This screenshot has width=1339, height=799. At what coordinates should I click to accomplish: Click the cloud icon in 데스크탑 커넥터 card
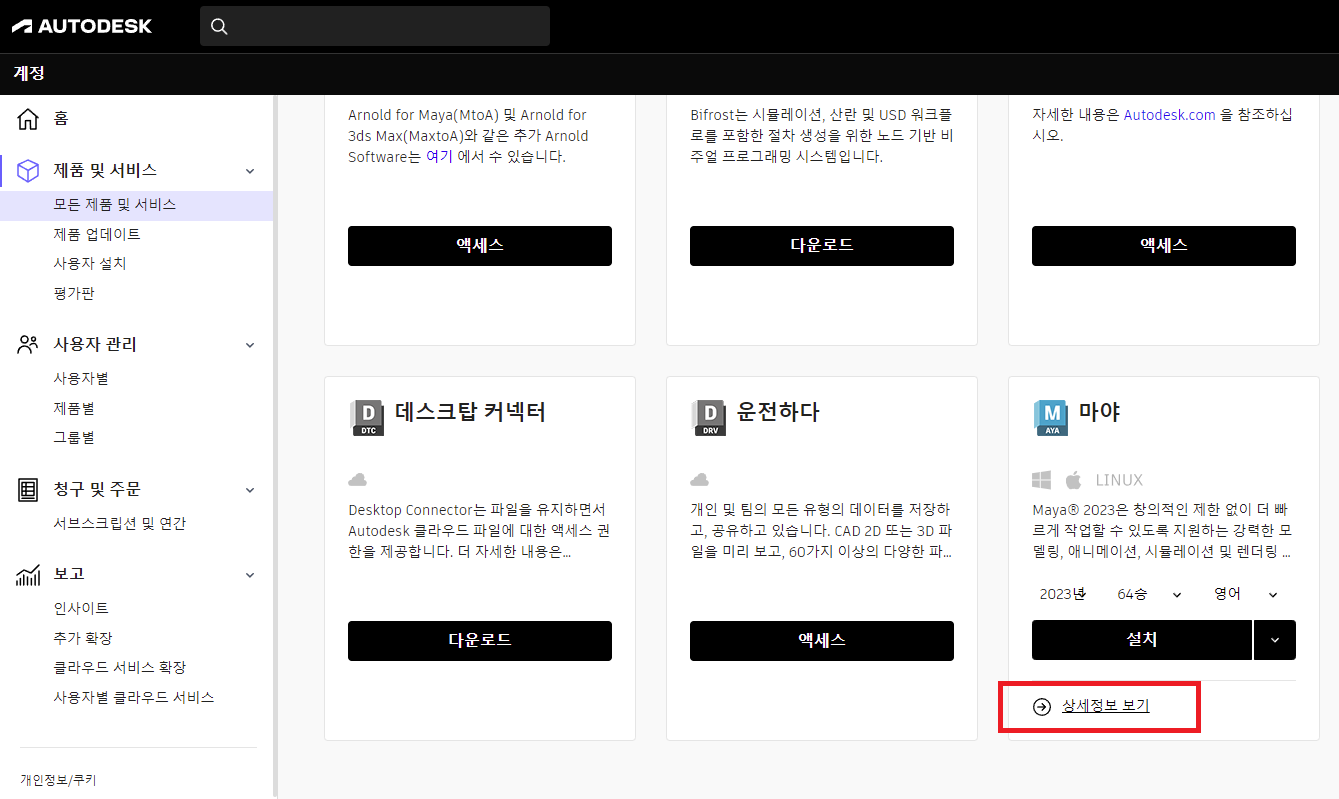coord(357,479)
